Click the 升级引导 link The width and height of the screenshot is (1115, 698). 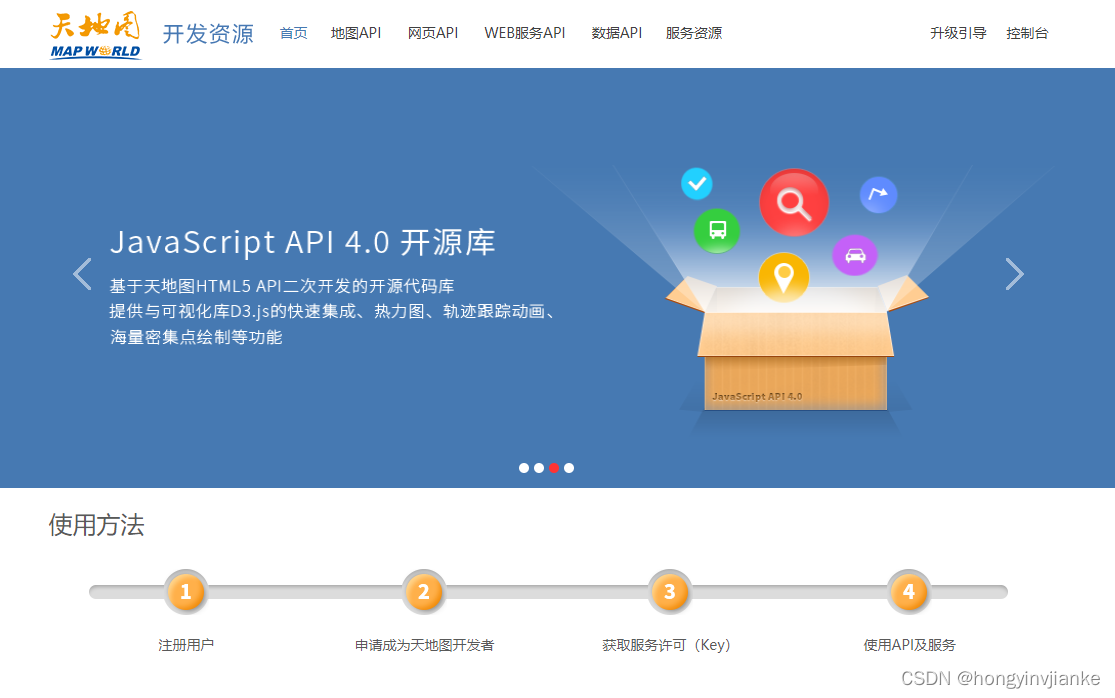click(x=959, y=33)
